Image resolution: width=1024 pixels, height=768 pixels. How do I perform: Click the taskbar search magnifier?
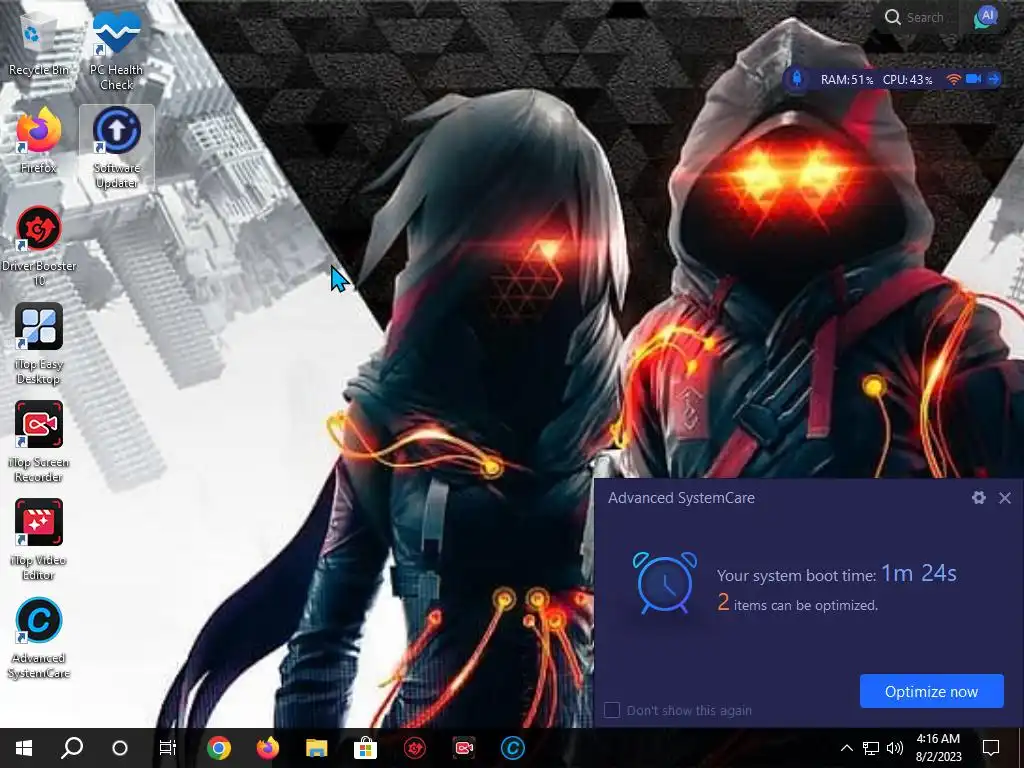72,748
